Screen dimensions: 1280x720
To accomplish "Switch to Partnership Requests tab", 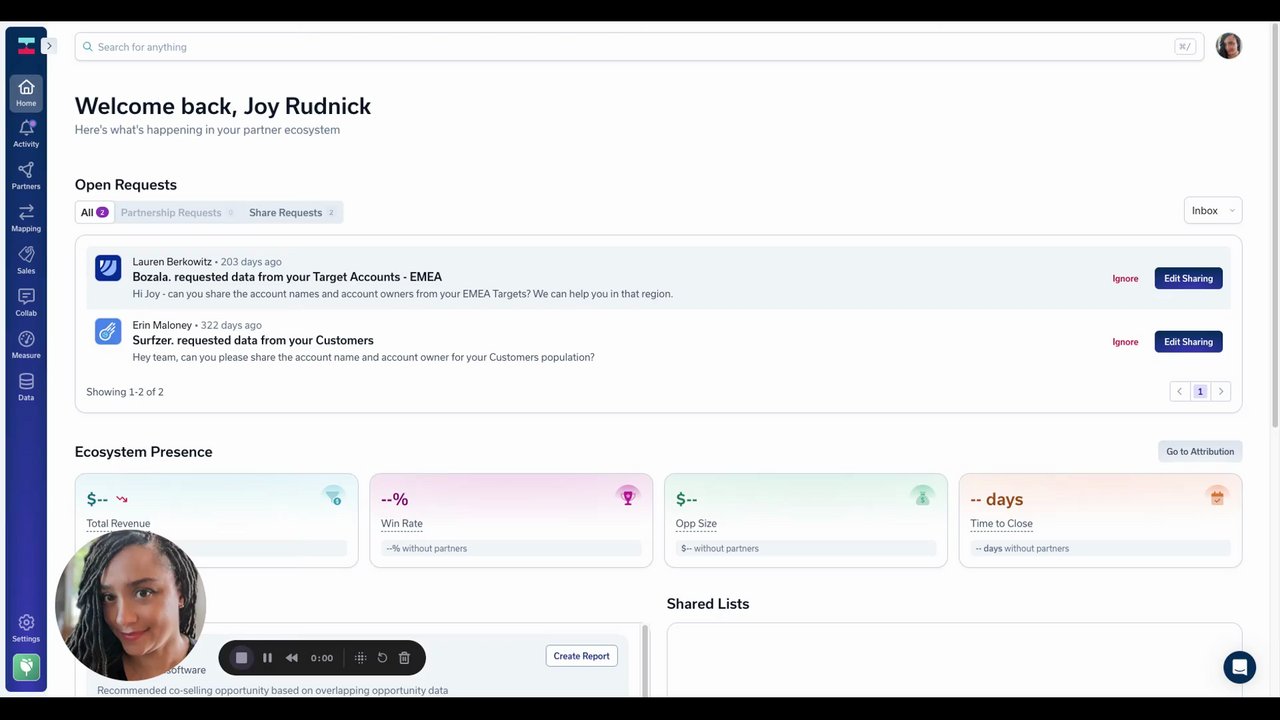I will click(177, 212).
